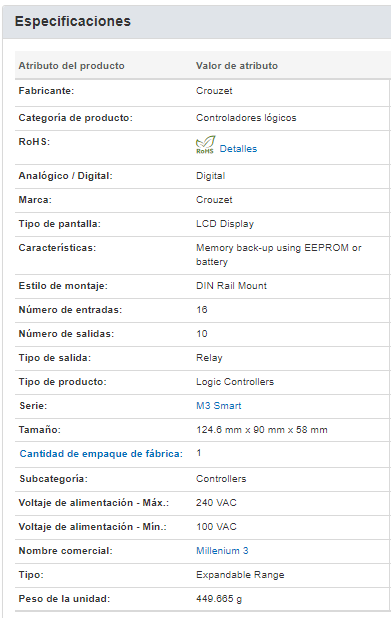Select the LCD Display value
The width and height of the screenshot is (391, 618).
tap(225, 224)
